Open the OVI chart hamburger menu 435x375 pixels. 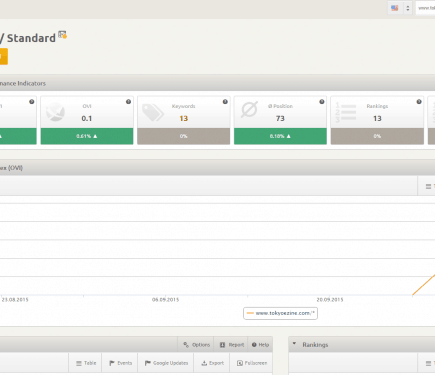[x=428, y=187]
